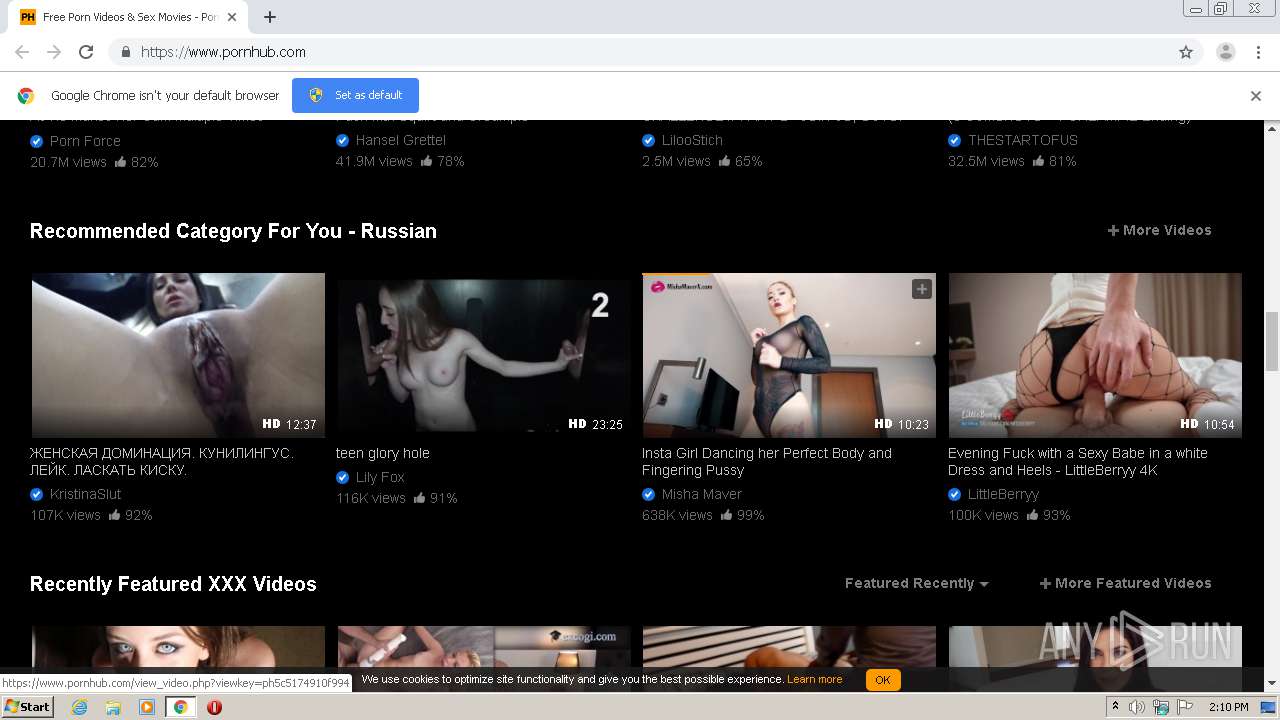Open uploader Lily Fox's profile

click(x=380, y=477)
